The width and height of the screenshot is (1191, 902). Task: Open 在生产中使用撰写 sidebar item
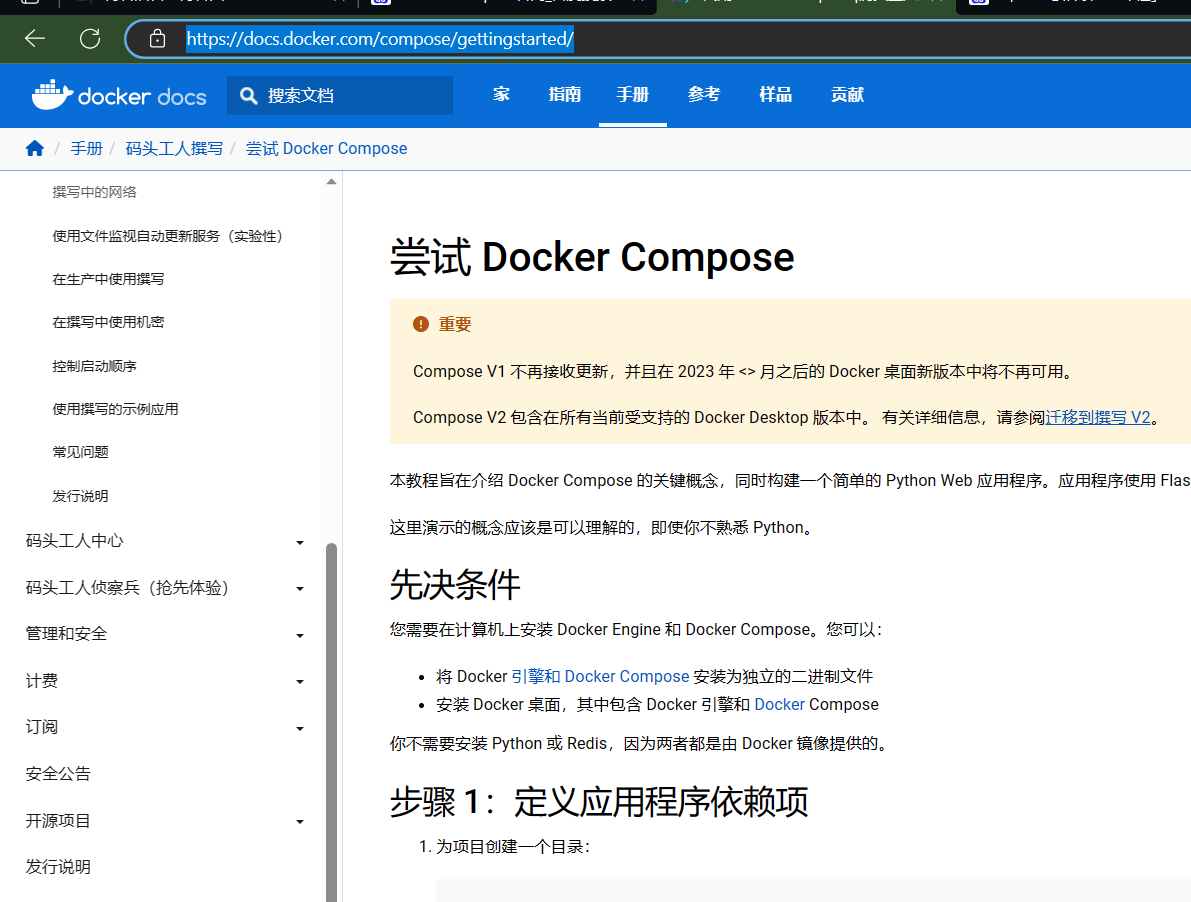pyautogui.click(x=108, y=279)
